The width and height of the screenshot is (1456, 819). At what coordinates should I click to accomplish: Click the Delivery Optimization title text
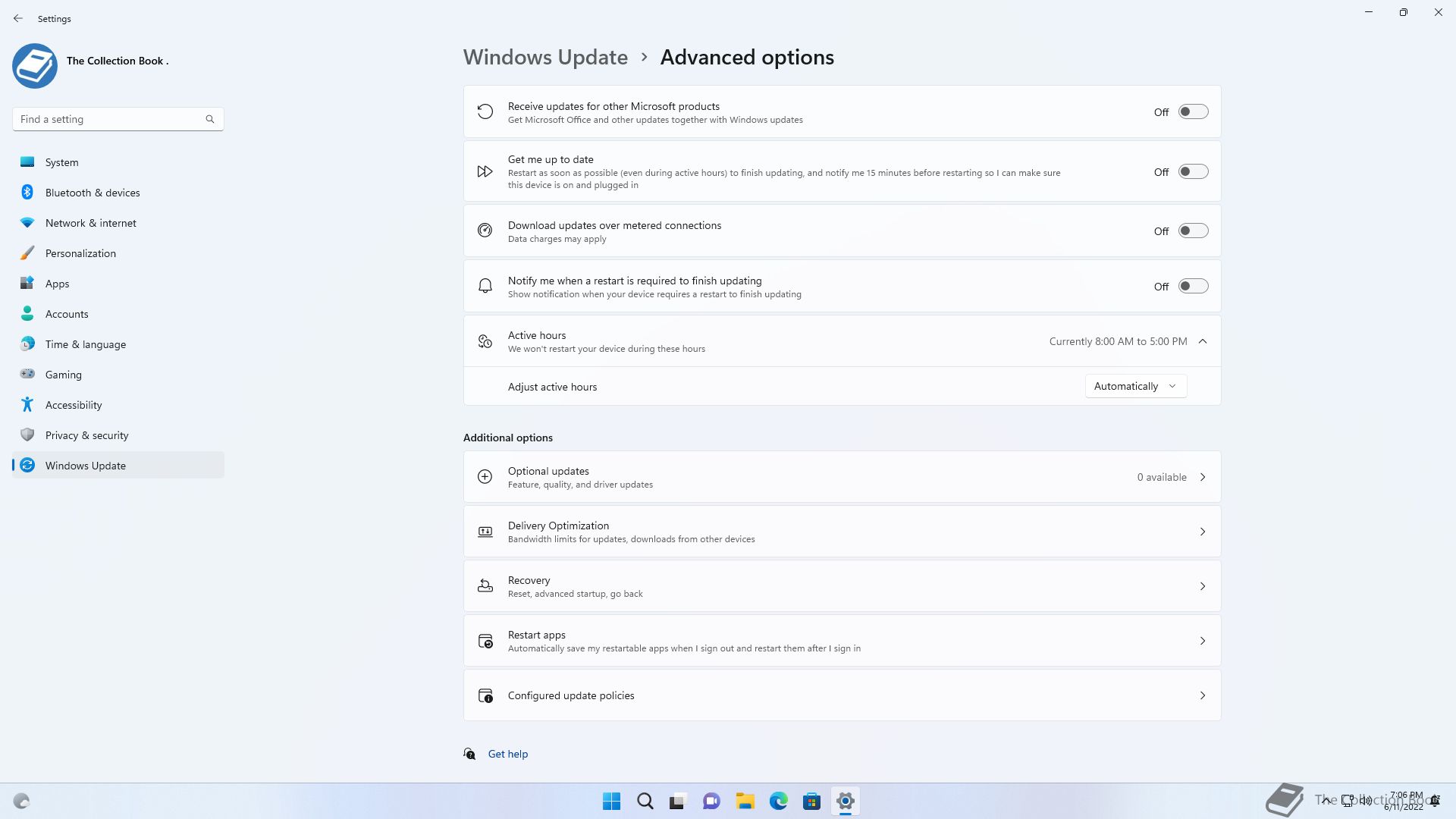(558, 526)
